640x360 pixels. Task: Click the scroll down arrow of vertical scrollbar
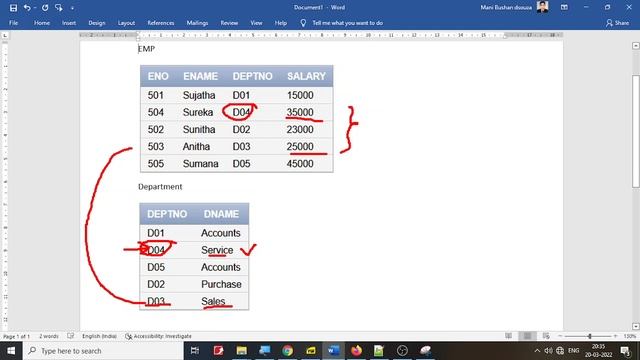click(636, 326)
